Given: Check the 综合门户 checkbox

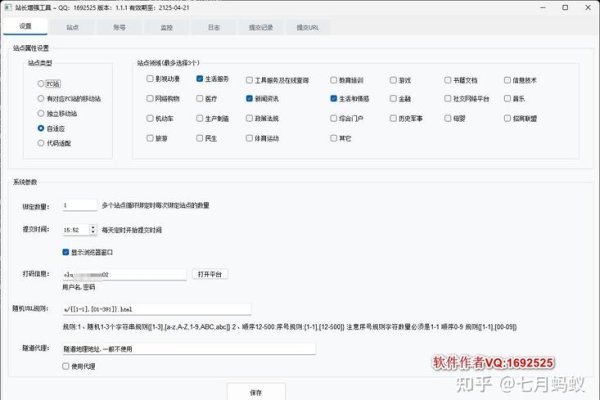Looking at the screenshot, I should tap(334, 118).
